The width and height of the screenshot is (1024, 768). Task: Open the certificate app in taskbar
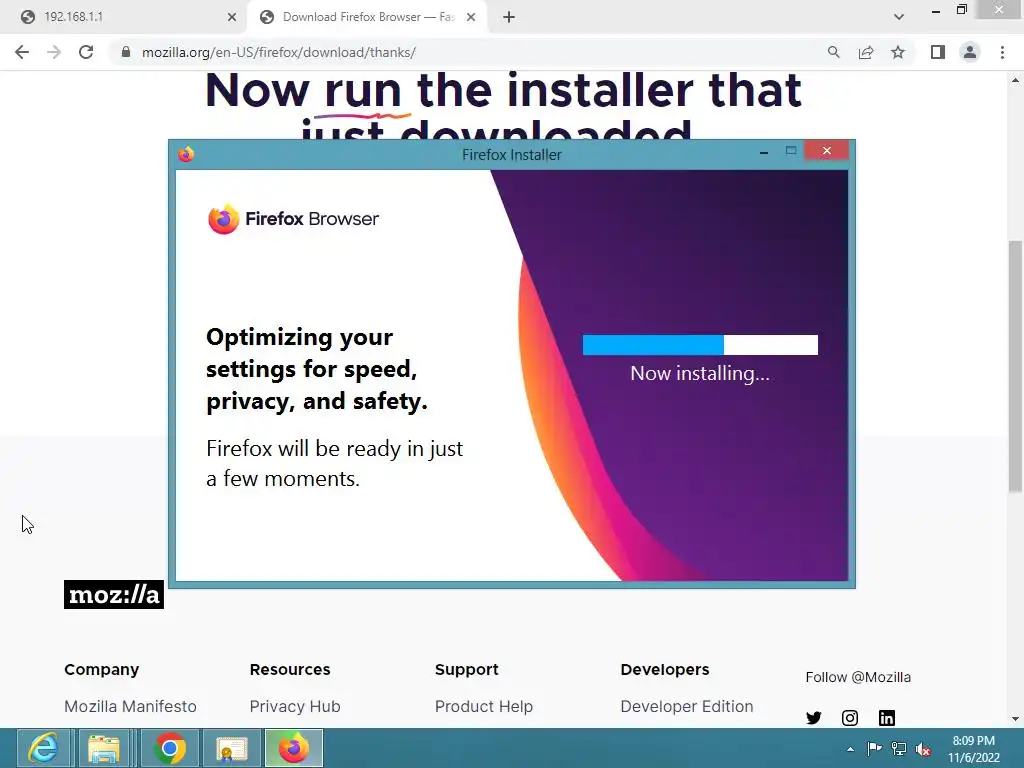pos(231,748)
